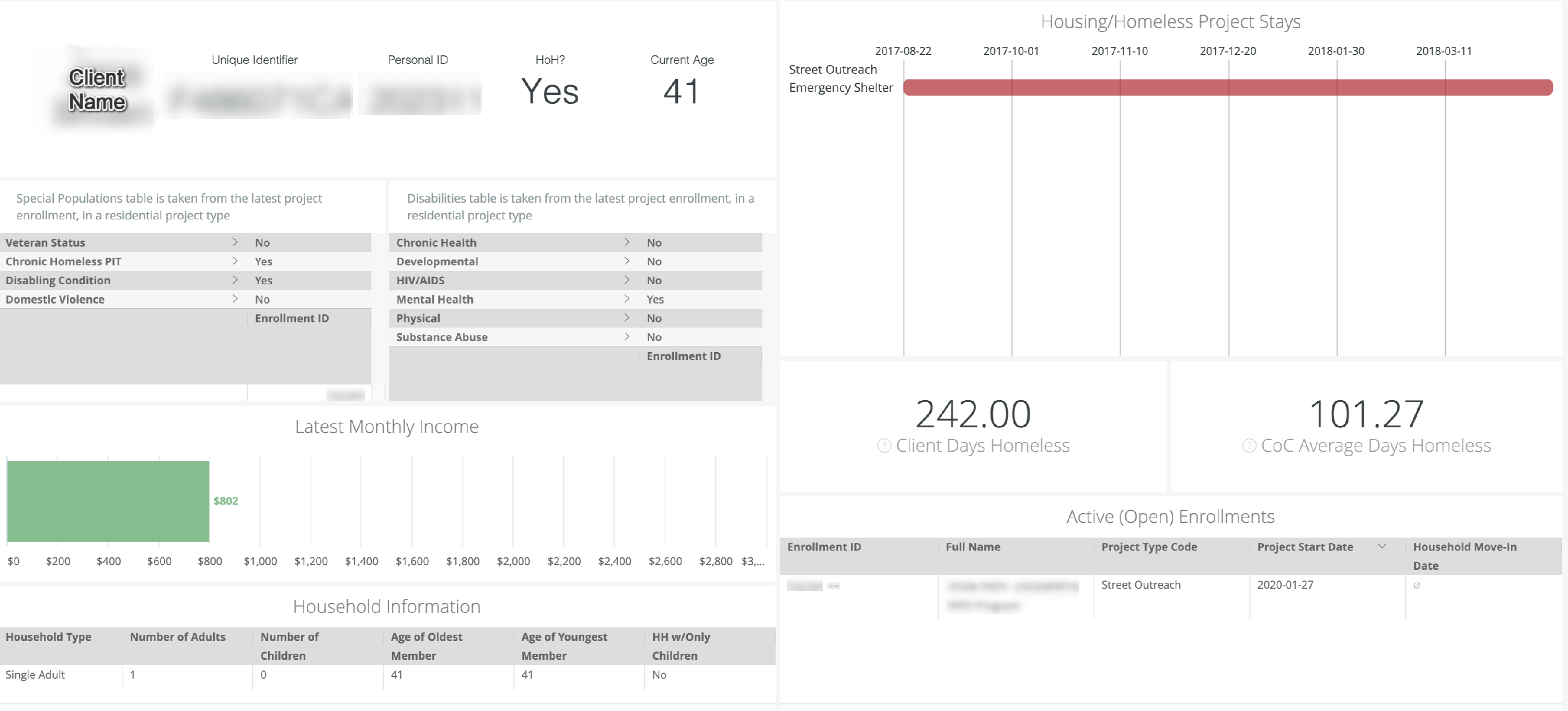Viewport: 1568px width, 711px height.
Task: Open the ellipsis menu next to Enrollment ID value
Action: click(x=833, y=586)
